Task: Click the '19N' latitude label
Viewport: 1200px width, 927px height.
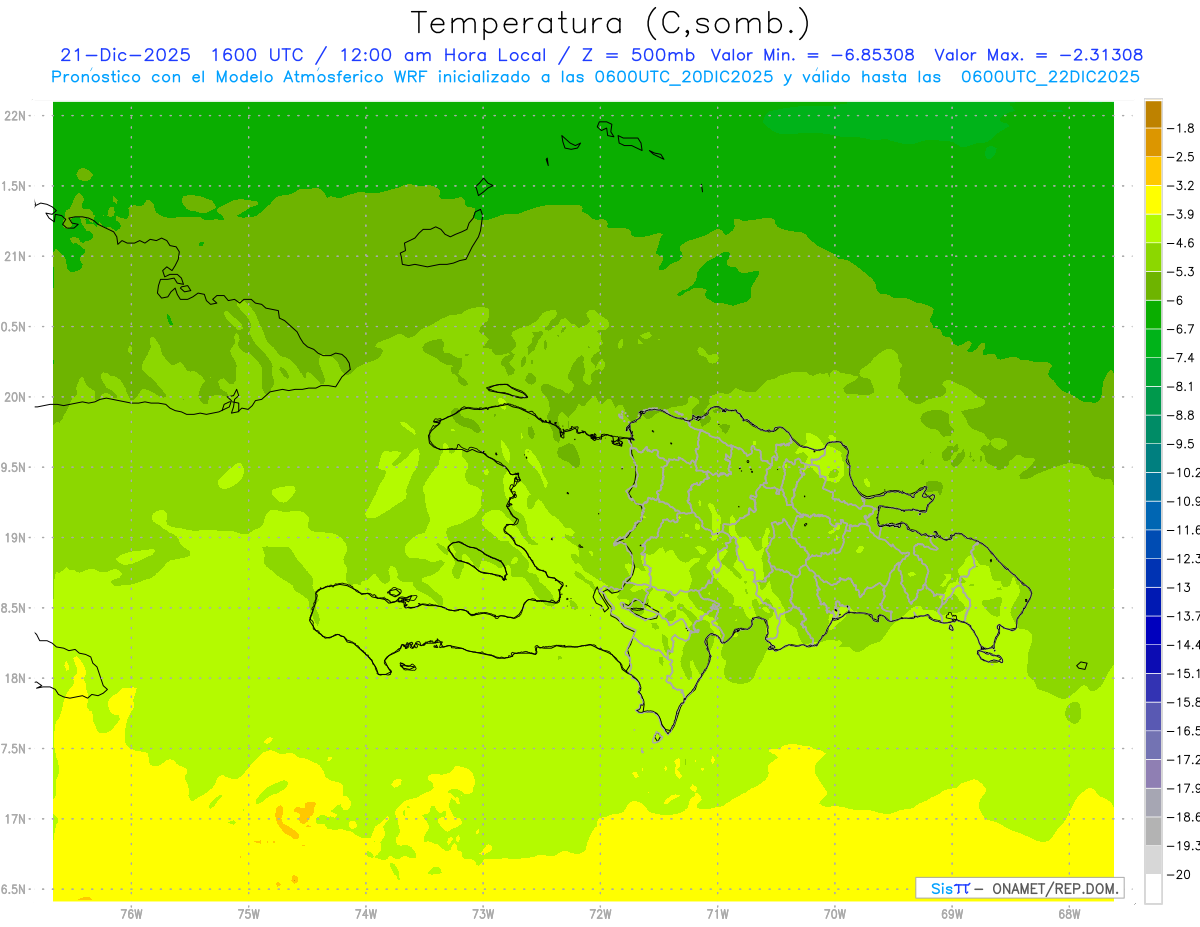Action: click(x=15, y=538)
